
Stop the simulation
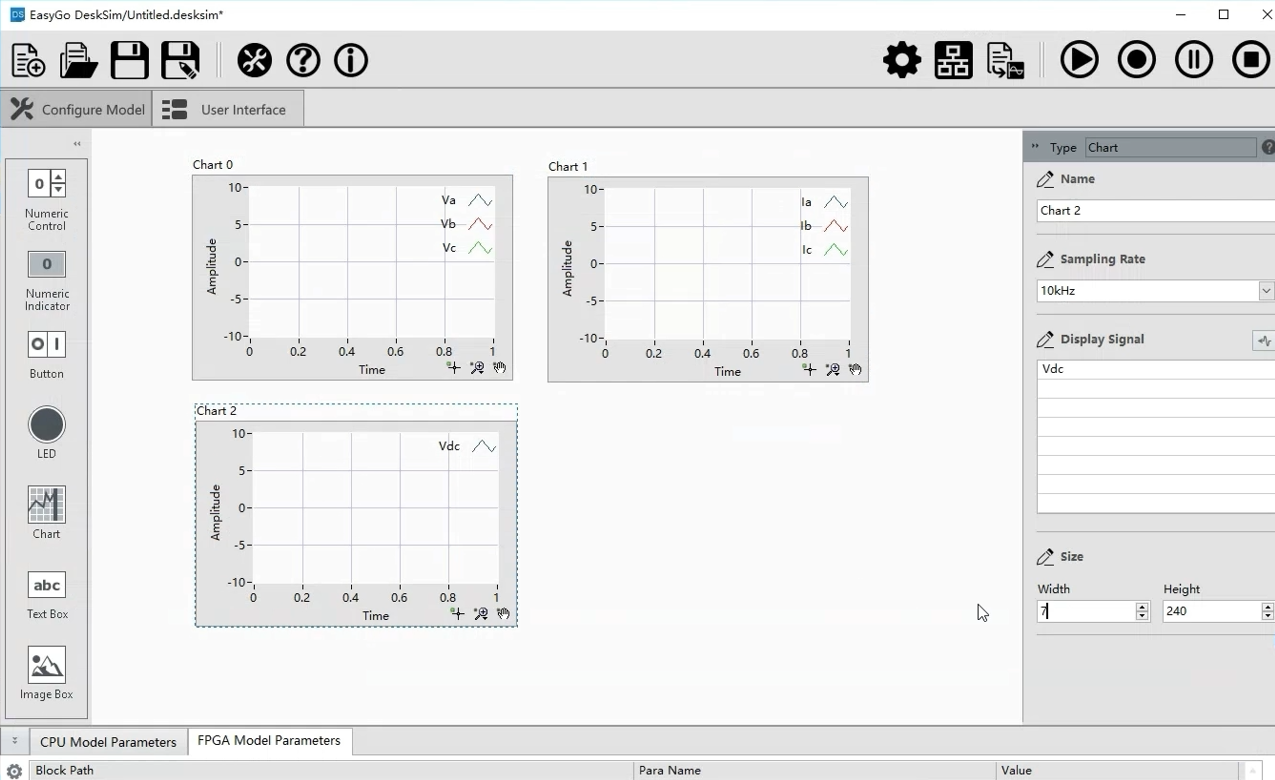tap(1250, 60)
